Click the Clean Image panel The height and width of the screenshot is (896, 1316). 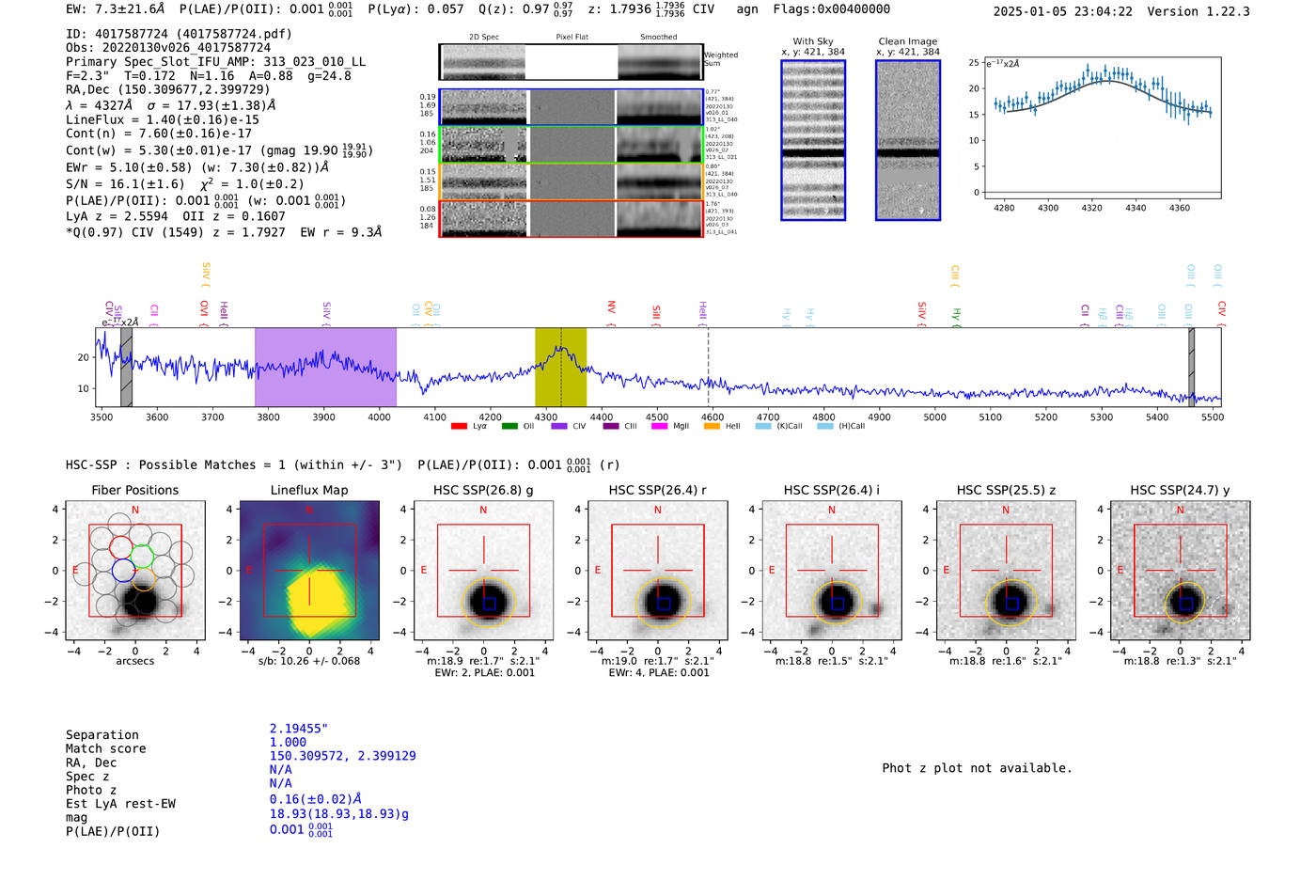[908, 140]
